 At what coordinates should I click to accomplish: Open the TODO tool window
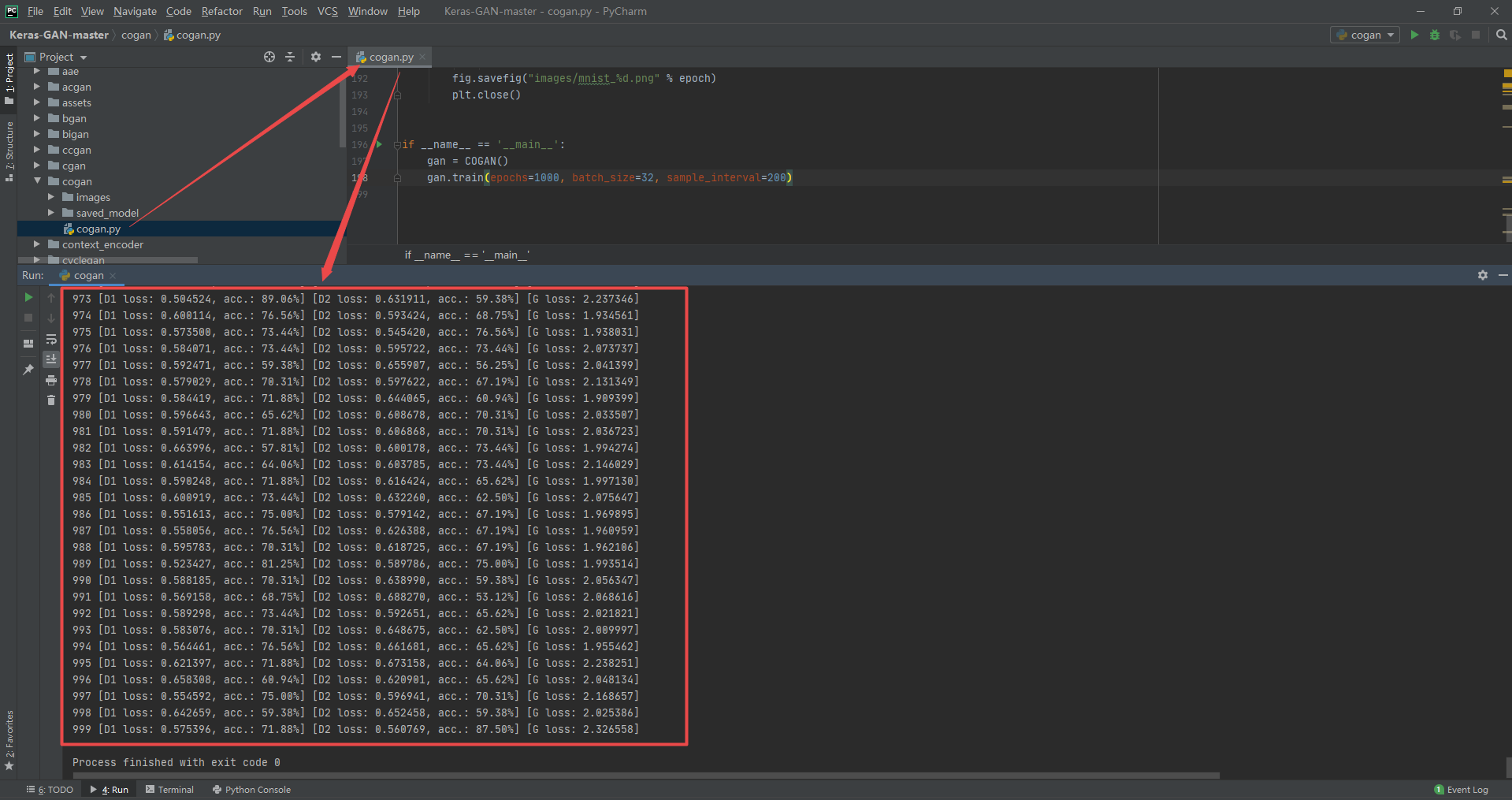pos(50,790)
